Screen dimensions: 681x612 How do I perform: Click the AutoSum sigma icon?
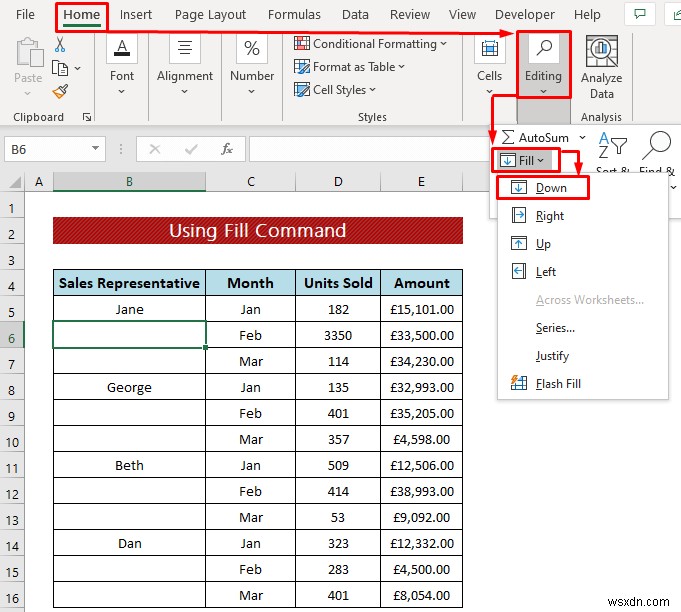508,137
